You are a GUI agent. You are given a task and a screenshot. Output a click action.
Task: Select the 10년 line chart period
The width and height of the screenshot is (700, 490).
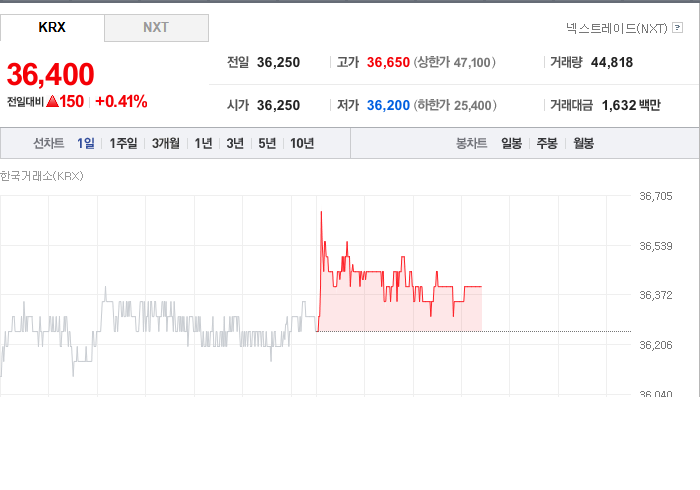click(x=302, y=143)
